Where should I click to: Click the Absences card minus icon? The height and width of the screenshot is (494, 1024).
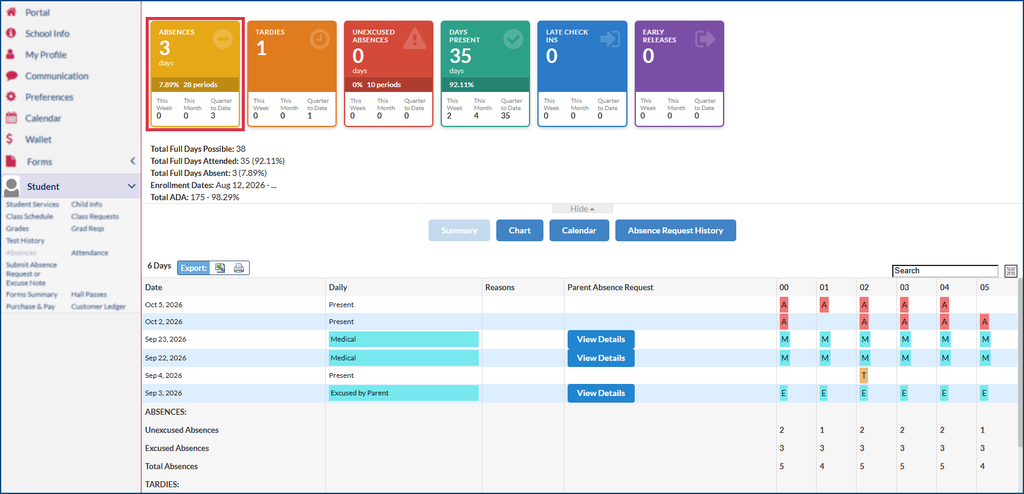(222, 40)
